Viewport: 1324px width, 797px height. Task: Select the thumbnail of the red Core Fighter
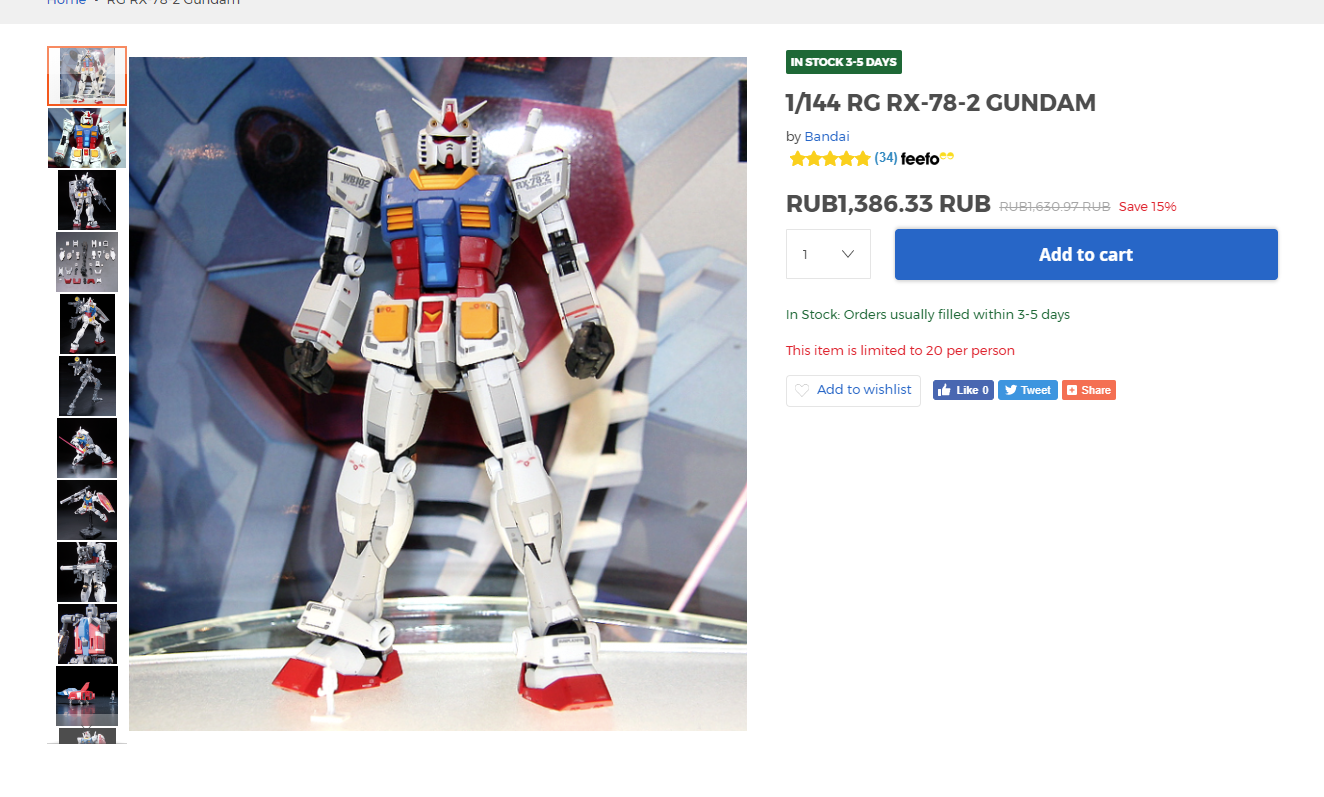[87, 696]
